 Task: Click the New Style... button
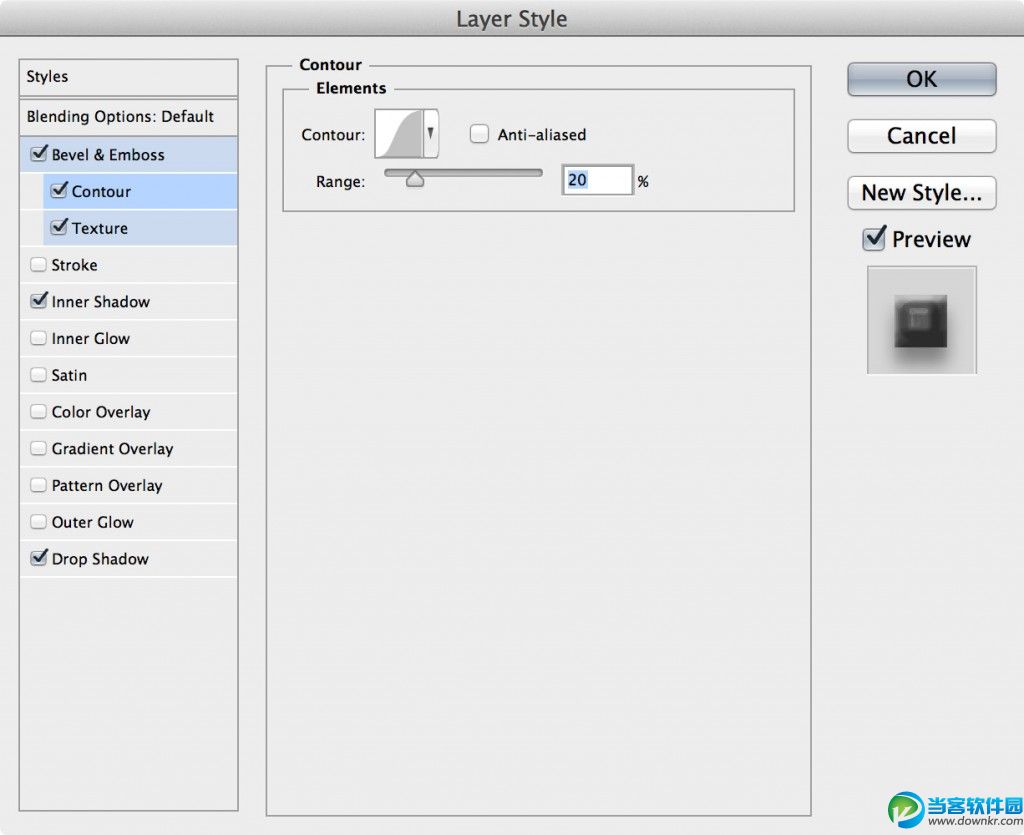pyautogui.click(x=921, y=193)
